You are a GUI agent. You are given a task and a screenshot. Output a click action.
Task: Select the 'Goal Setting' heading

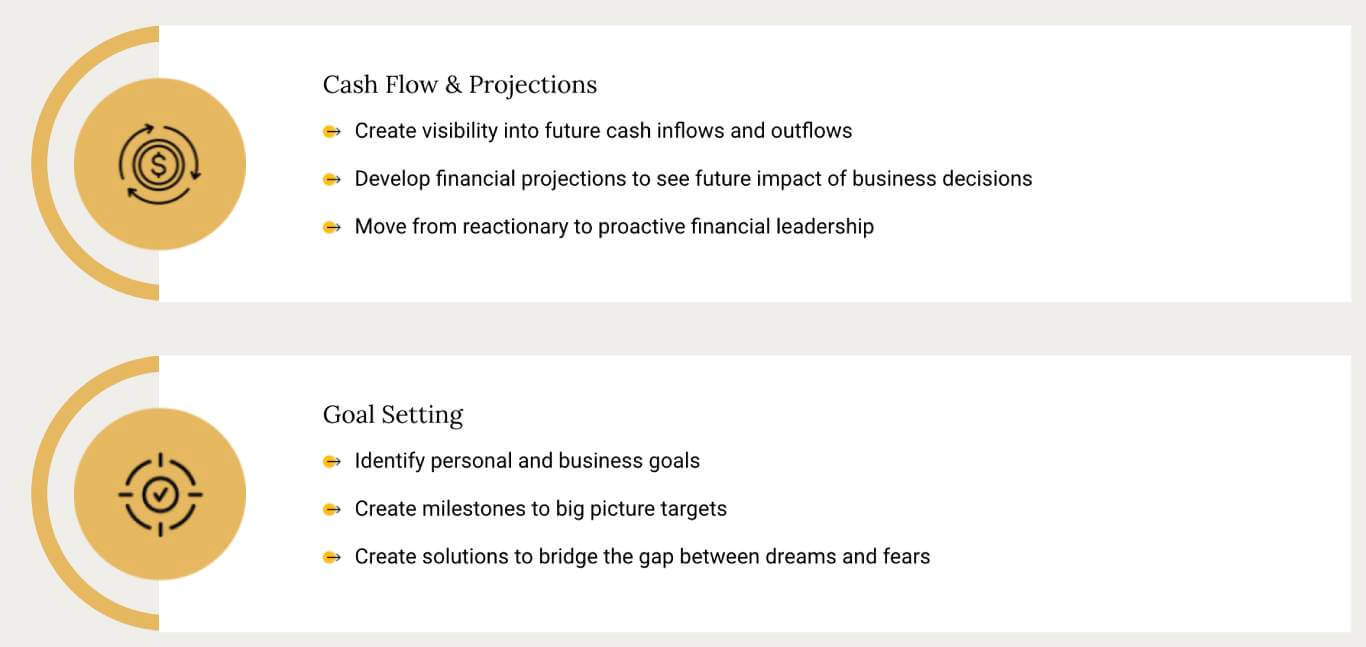click(393, 415)
